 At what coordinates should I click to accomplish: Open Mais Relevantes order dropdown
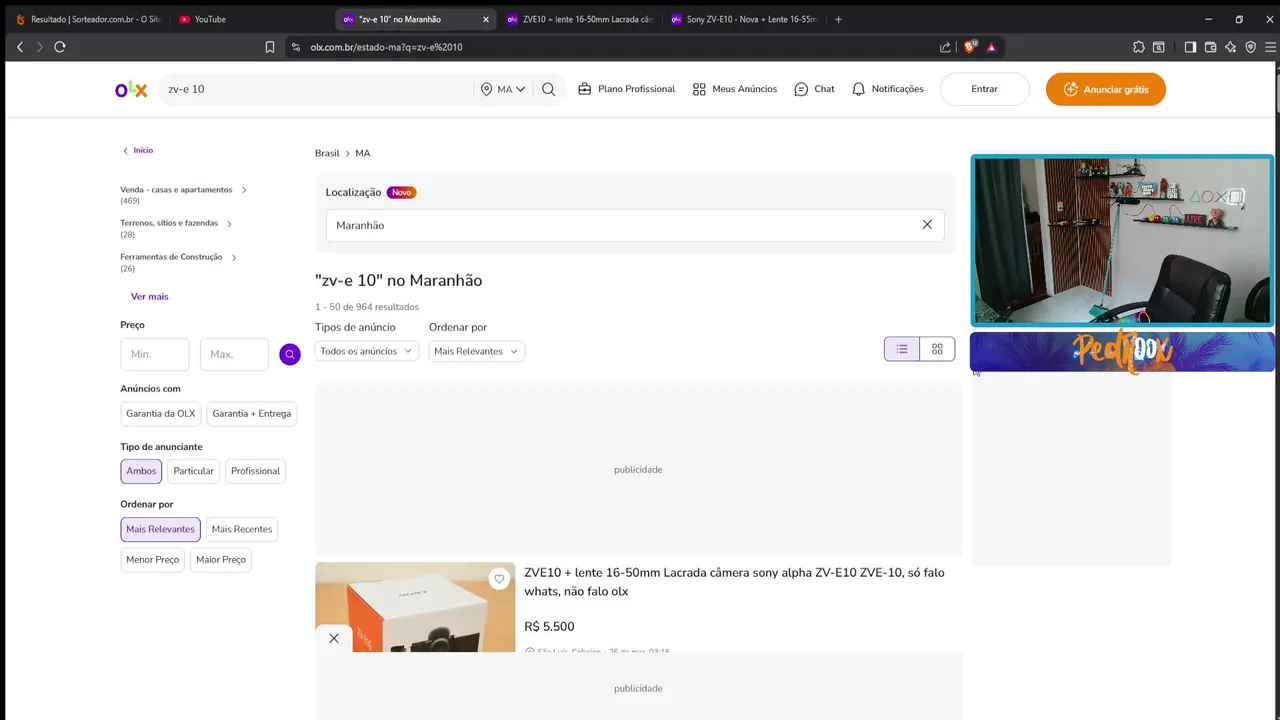477,351
